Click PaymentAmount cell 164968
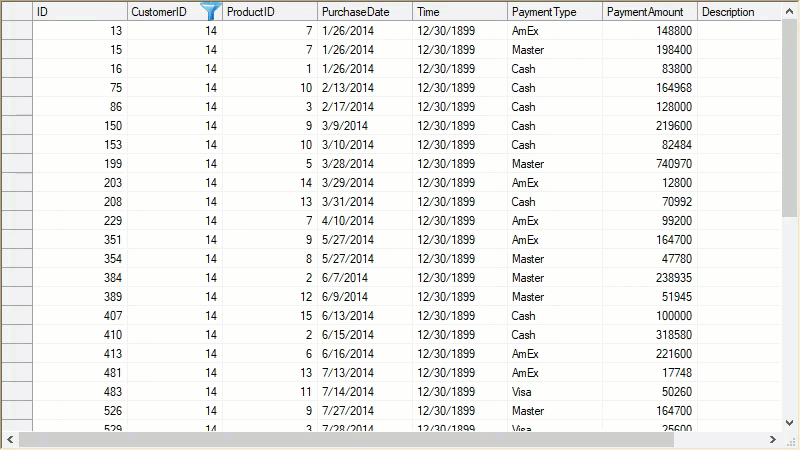The width and height of the screenshot is (800, 450). pyautogui.click(x=649, y=88)
